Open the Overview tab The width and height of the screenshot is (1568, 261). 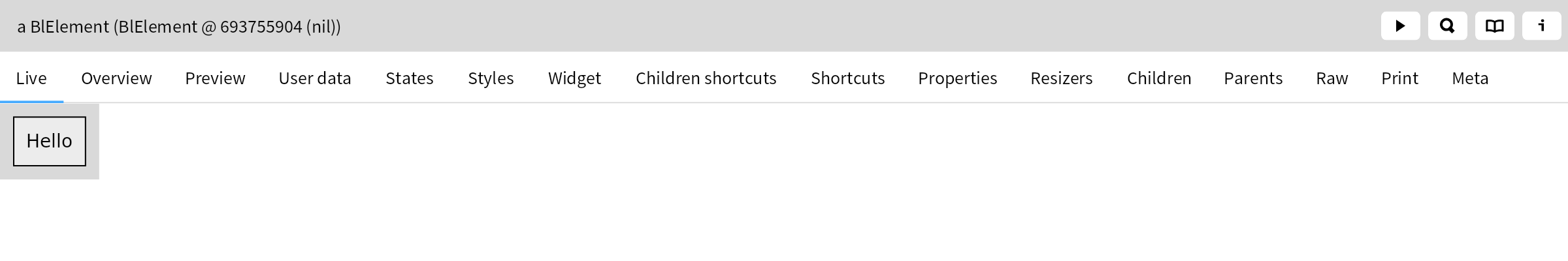[x=116, y=78]
